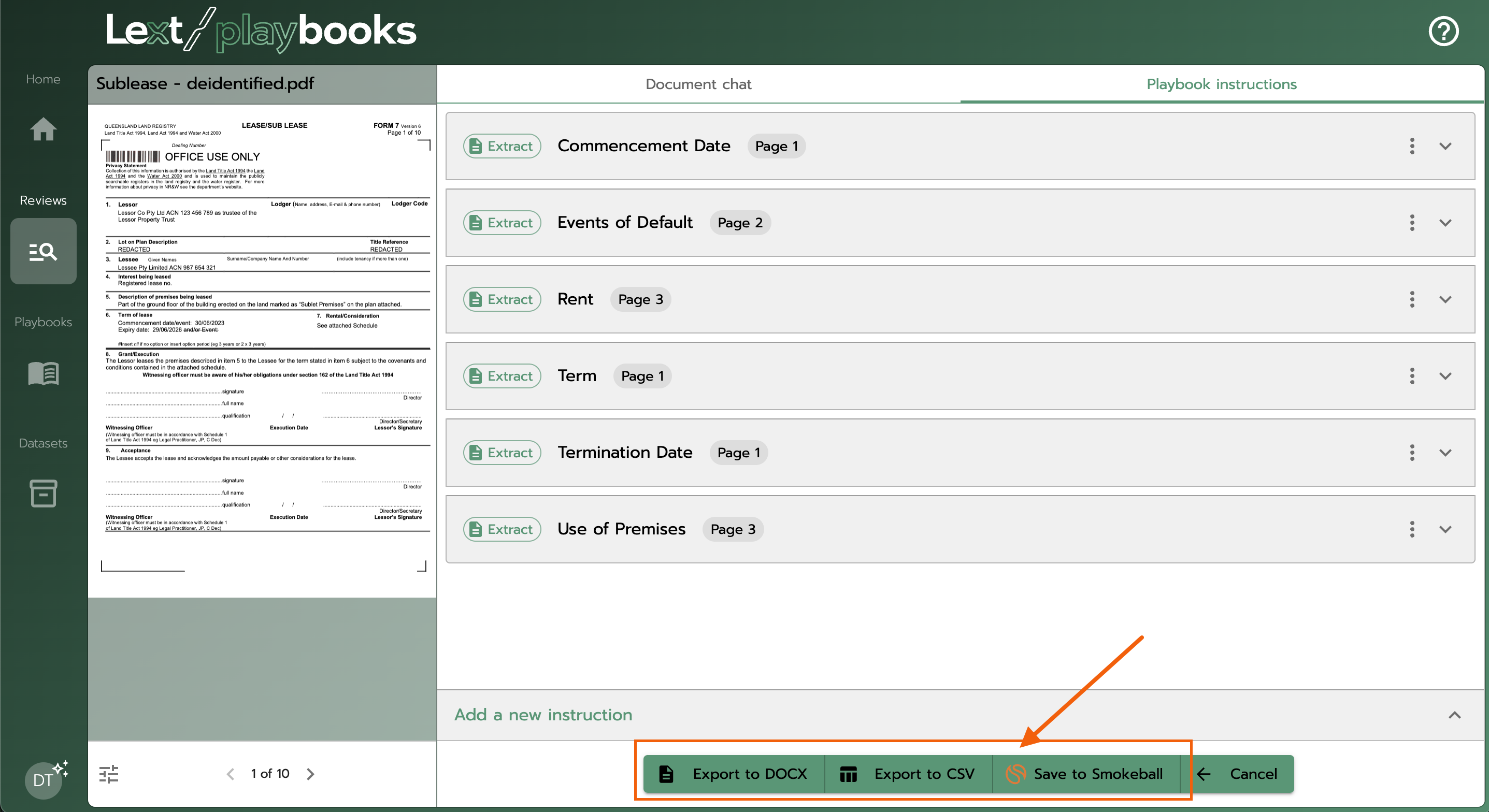
Task: Open Rent three-dot options menu
Action: [1411, 299]
